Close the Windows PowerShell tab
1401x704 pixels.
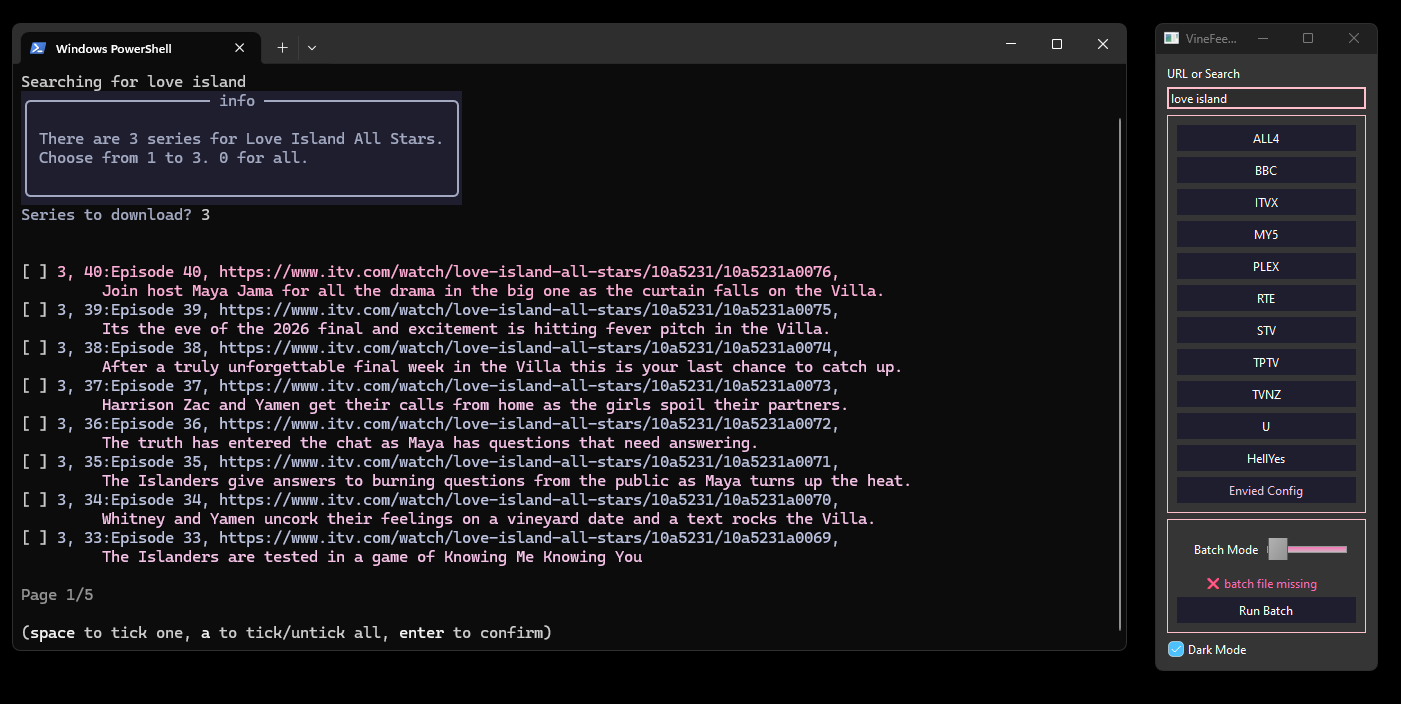[x=239, y=48]
